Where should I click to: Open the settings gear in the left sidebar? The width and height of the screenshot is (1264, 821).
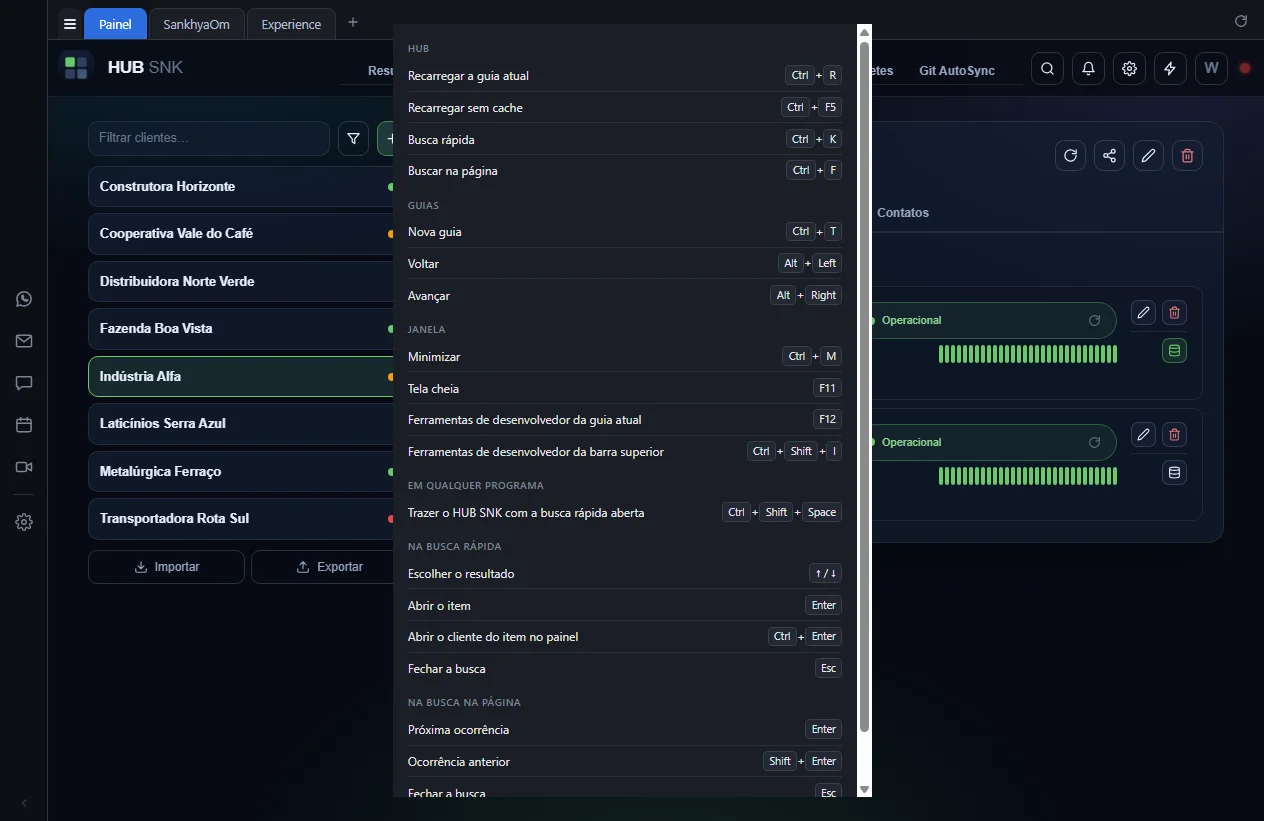pyautogui.click(x=24, y=522)
